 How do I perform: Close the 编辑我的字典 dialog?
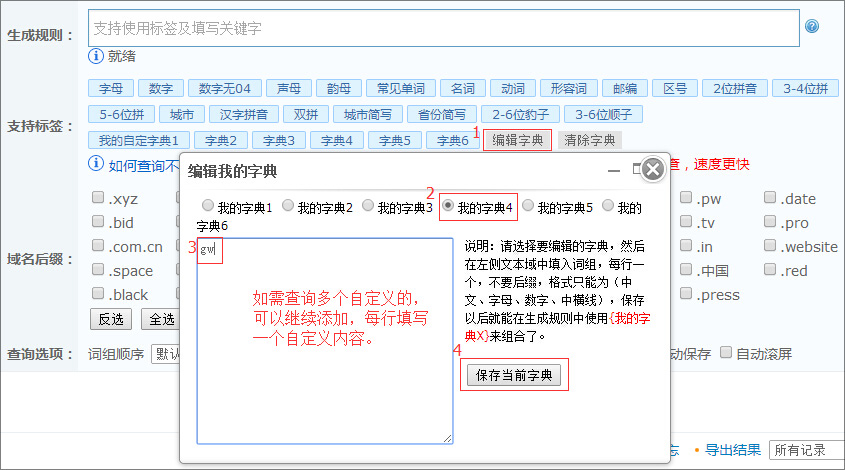click(652, 169)
